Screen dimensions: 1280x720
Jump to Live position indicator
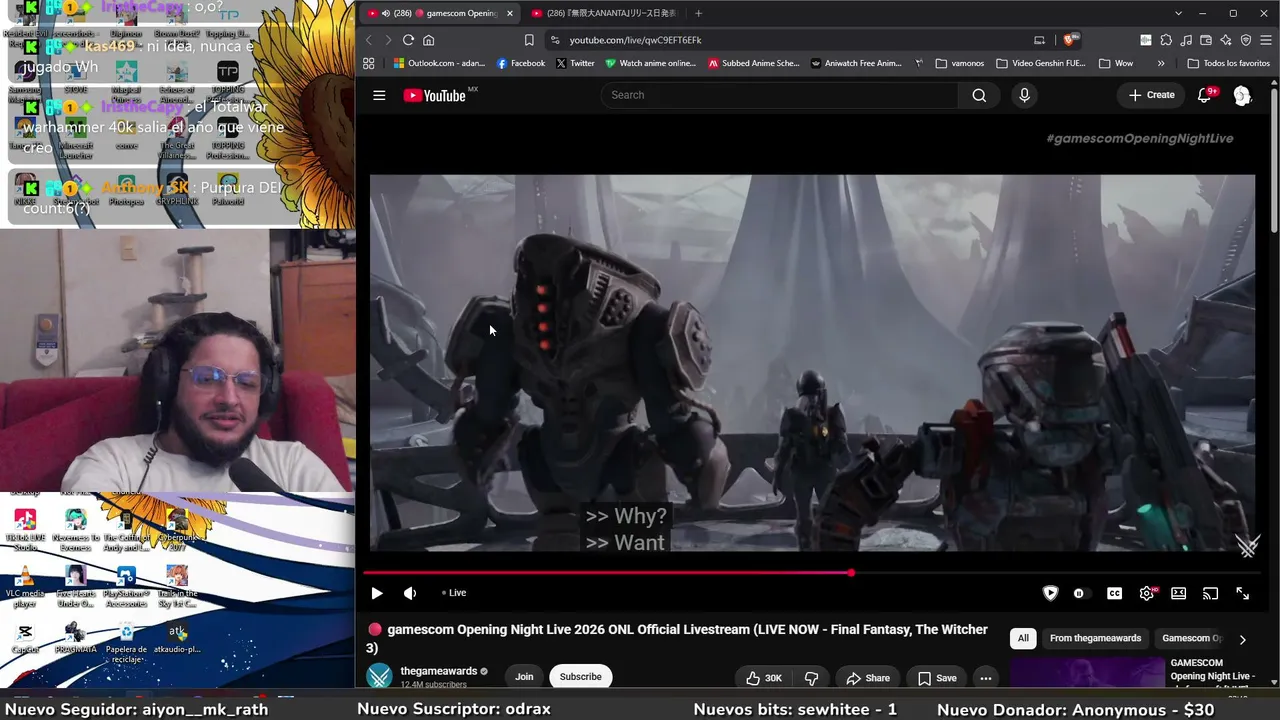pos(455,593)
